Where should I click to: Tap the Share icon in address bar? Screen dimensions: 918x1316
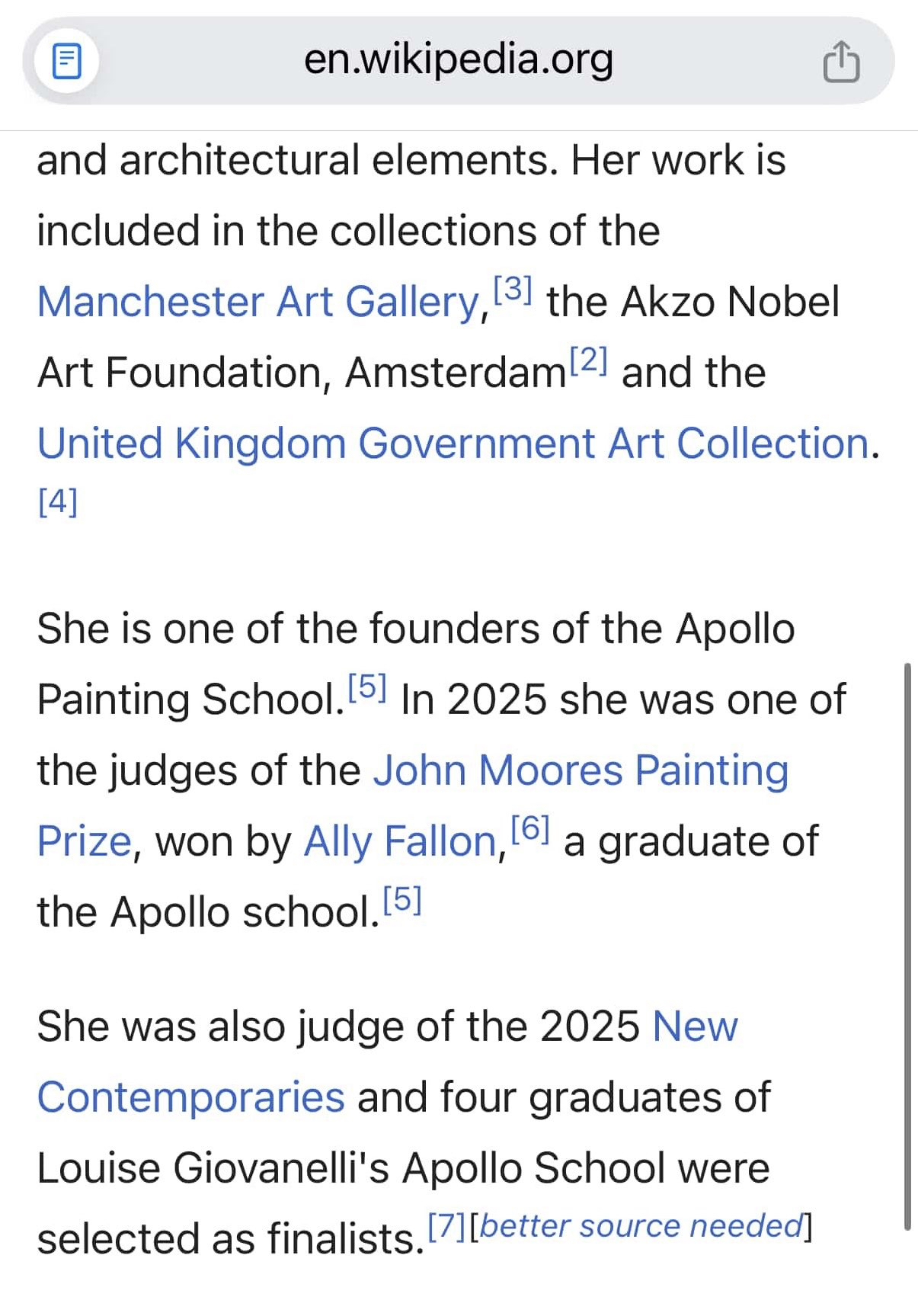841,61
